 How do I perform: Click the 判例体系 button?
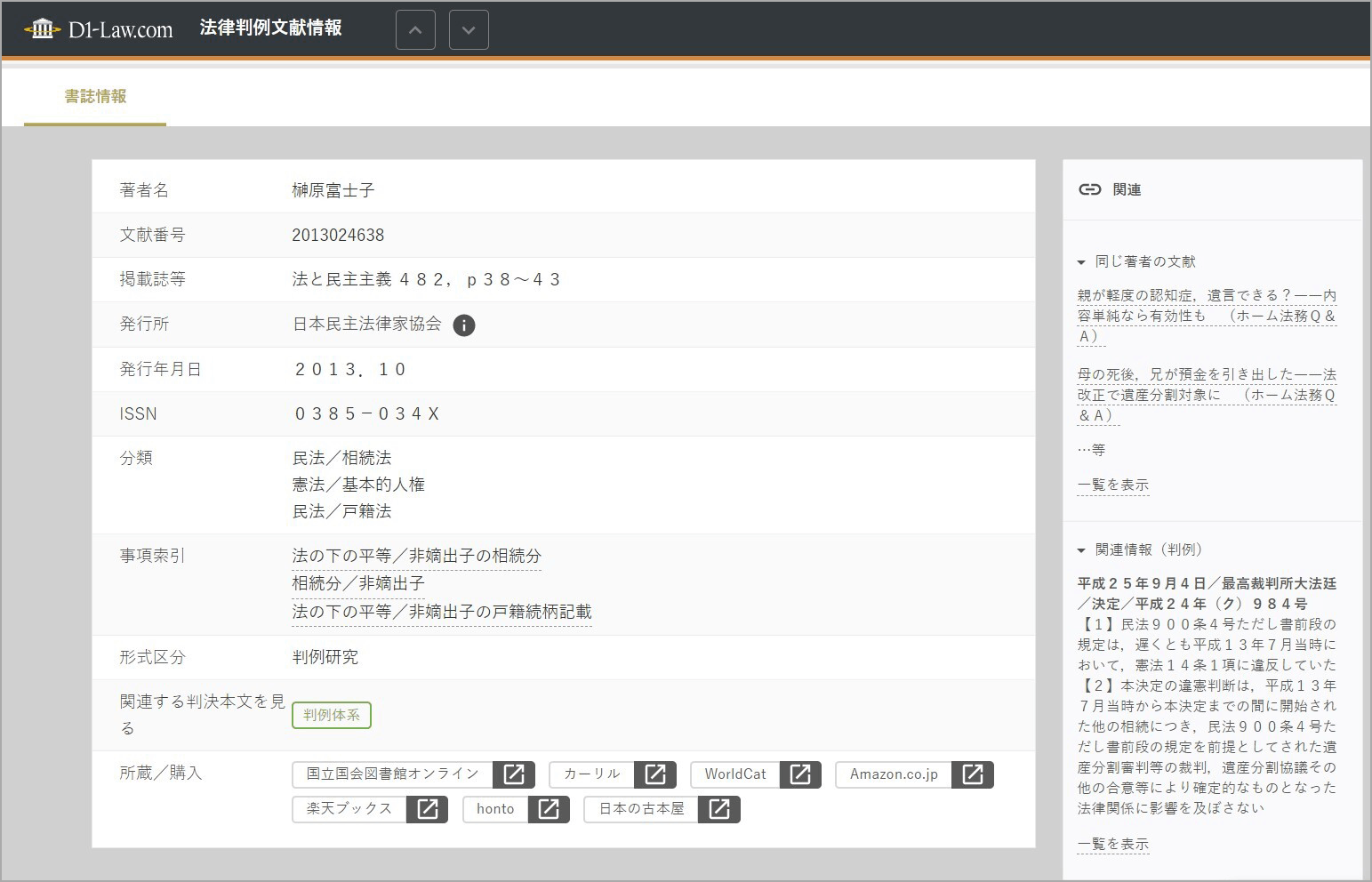click(x=331, y=716)
